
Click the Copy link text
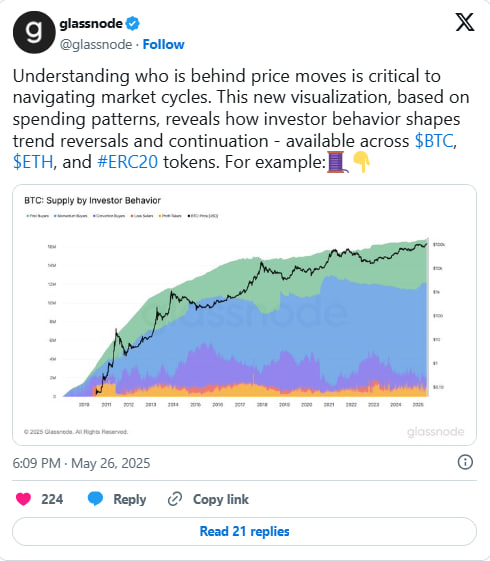(x=221, y=499)
